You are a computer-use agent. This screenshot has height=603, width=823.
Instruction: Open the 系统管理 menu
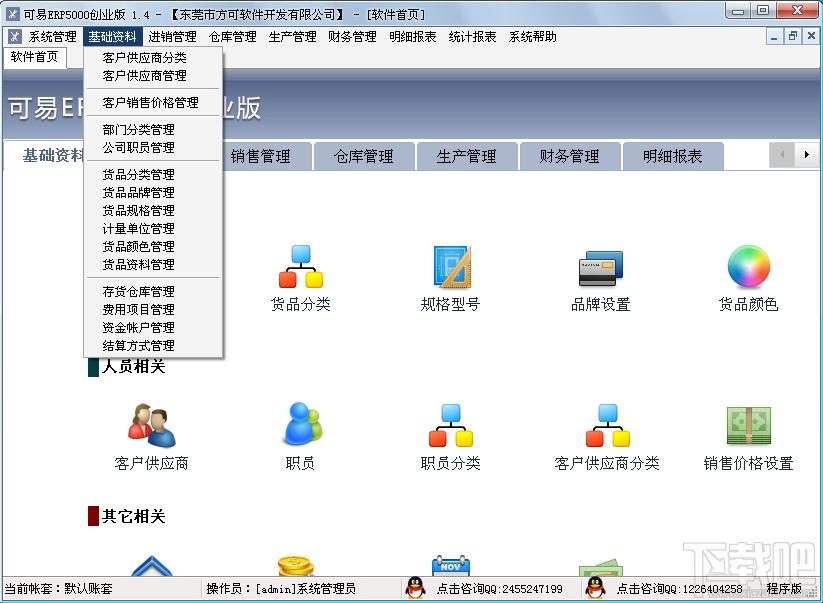pos(52,36)
